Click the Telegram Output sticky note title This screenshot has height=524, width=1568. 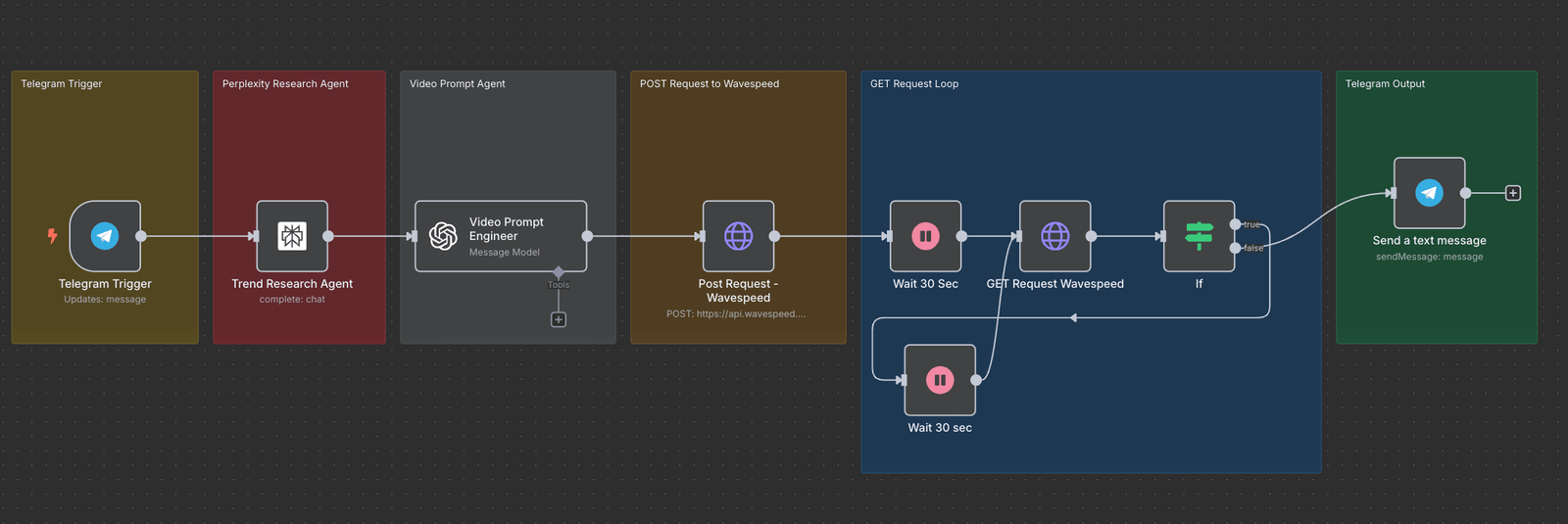1385,84
